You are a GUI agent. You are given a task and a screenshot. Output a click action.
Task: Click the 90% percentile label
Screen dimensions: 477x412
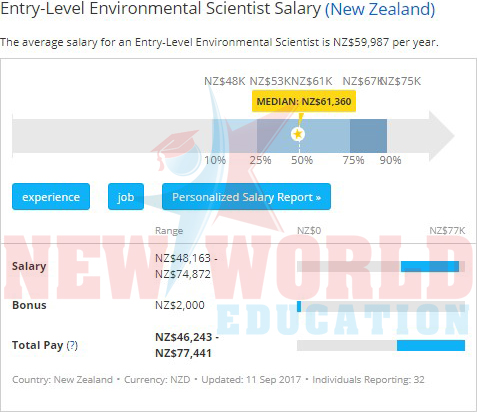click(x=390, y=160)
